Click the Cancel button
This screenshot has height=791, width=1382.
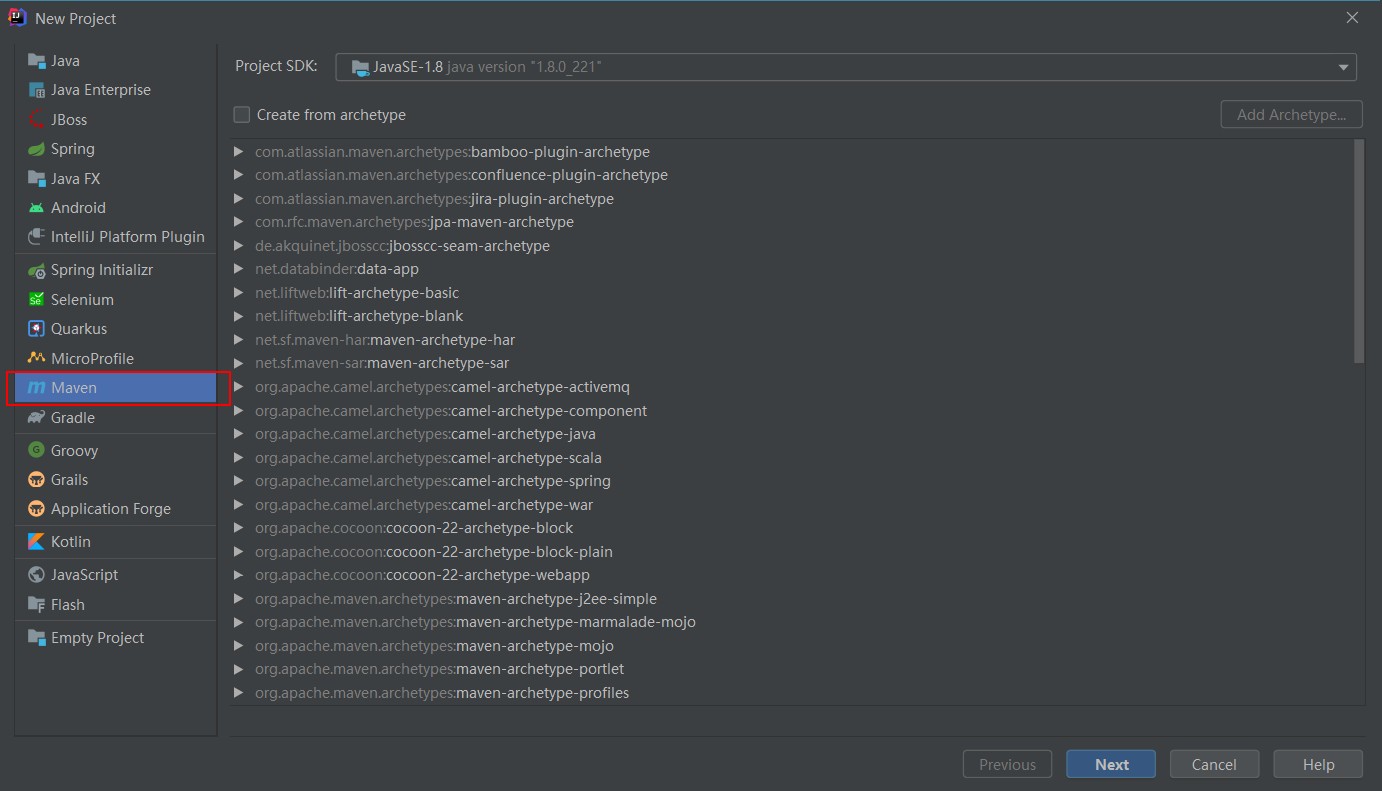click(x=1214, y=764)
